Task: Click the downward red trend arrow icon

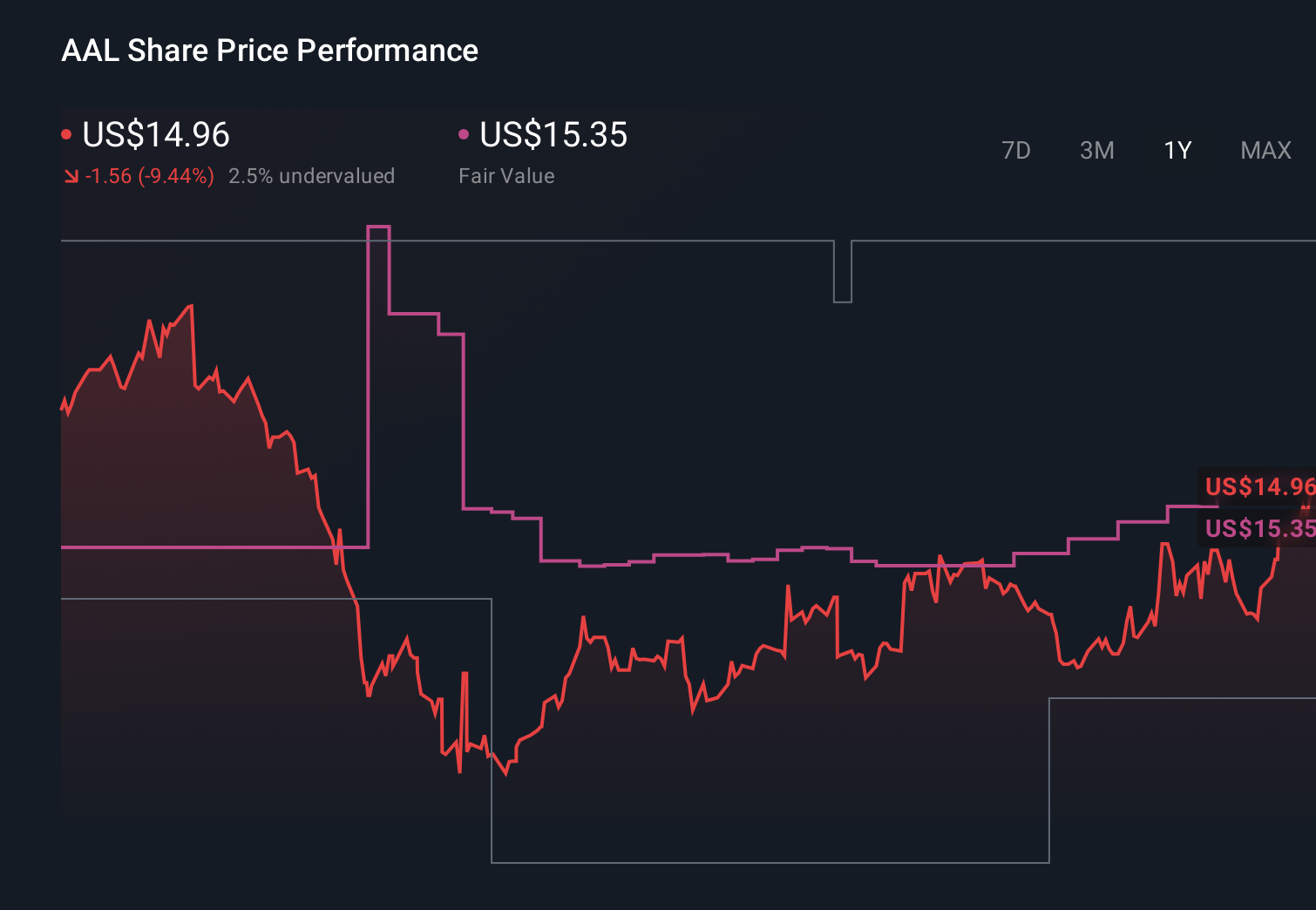Action: coord(72,176)
